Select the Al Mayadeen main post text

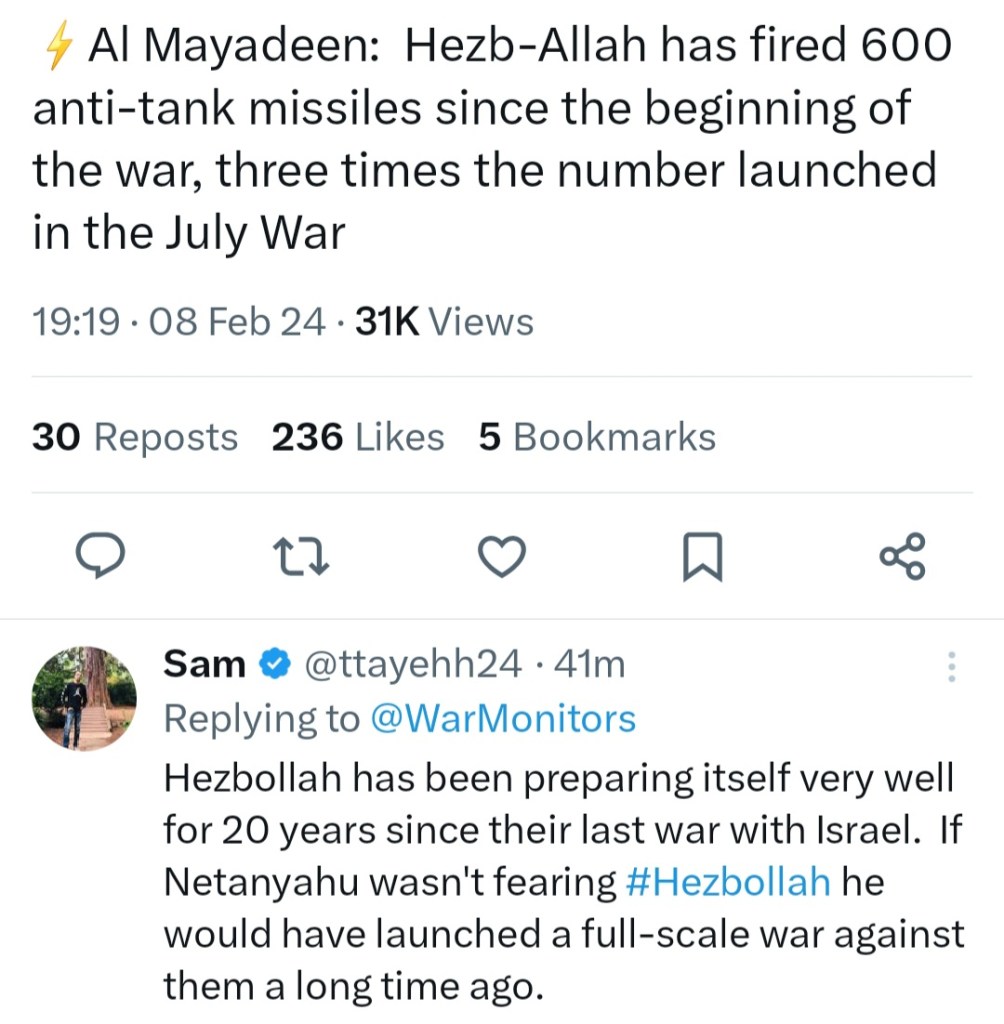[x=490, y=140]
